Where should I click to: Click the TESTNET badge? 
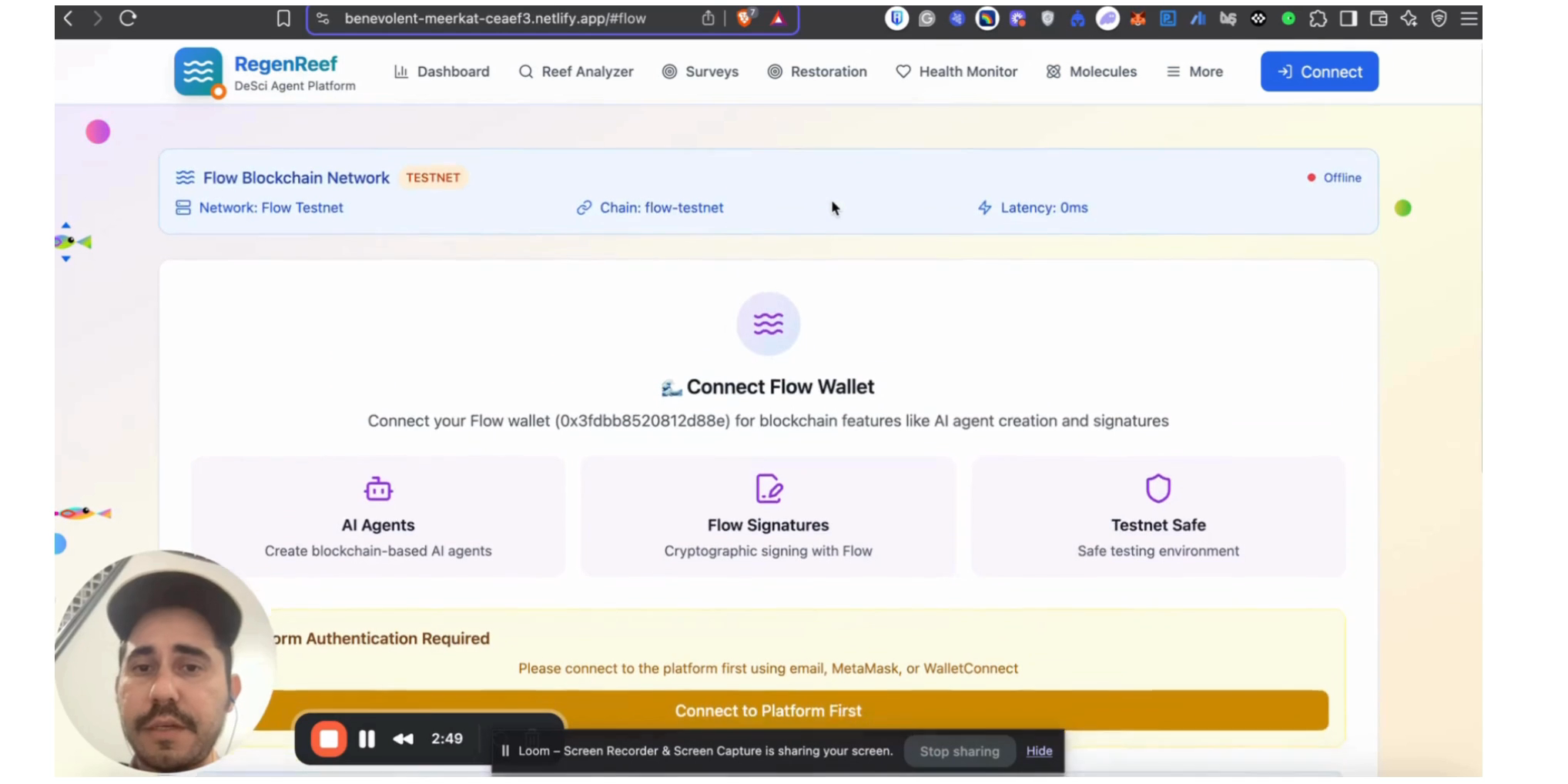tap(433, 178)
